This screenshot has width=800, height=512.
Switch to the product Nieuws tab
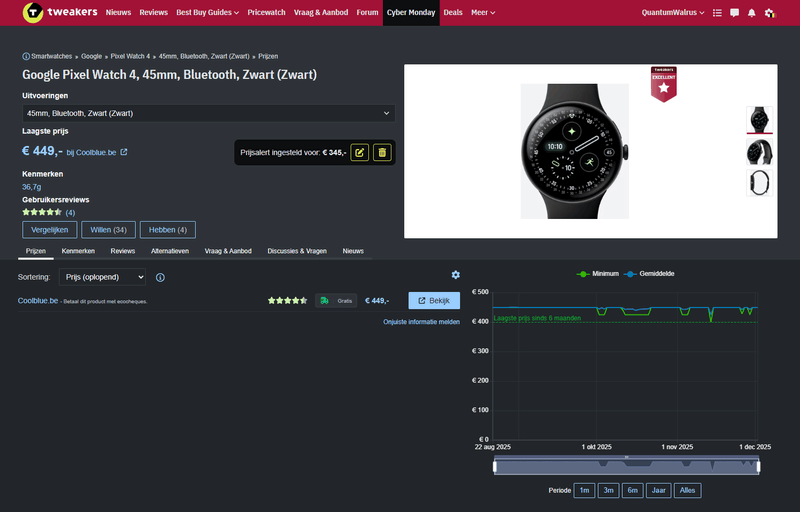coord(353,251)
